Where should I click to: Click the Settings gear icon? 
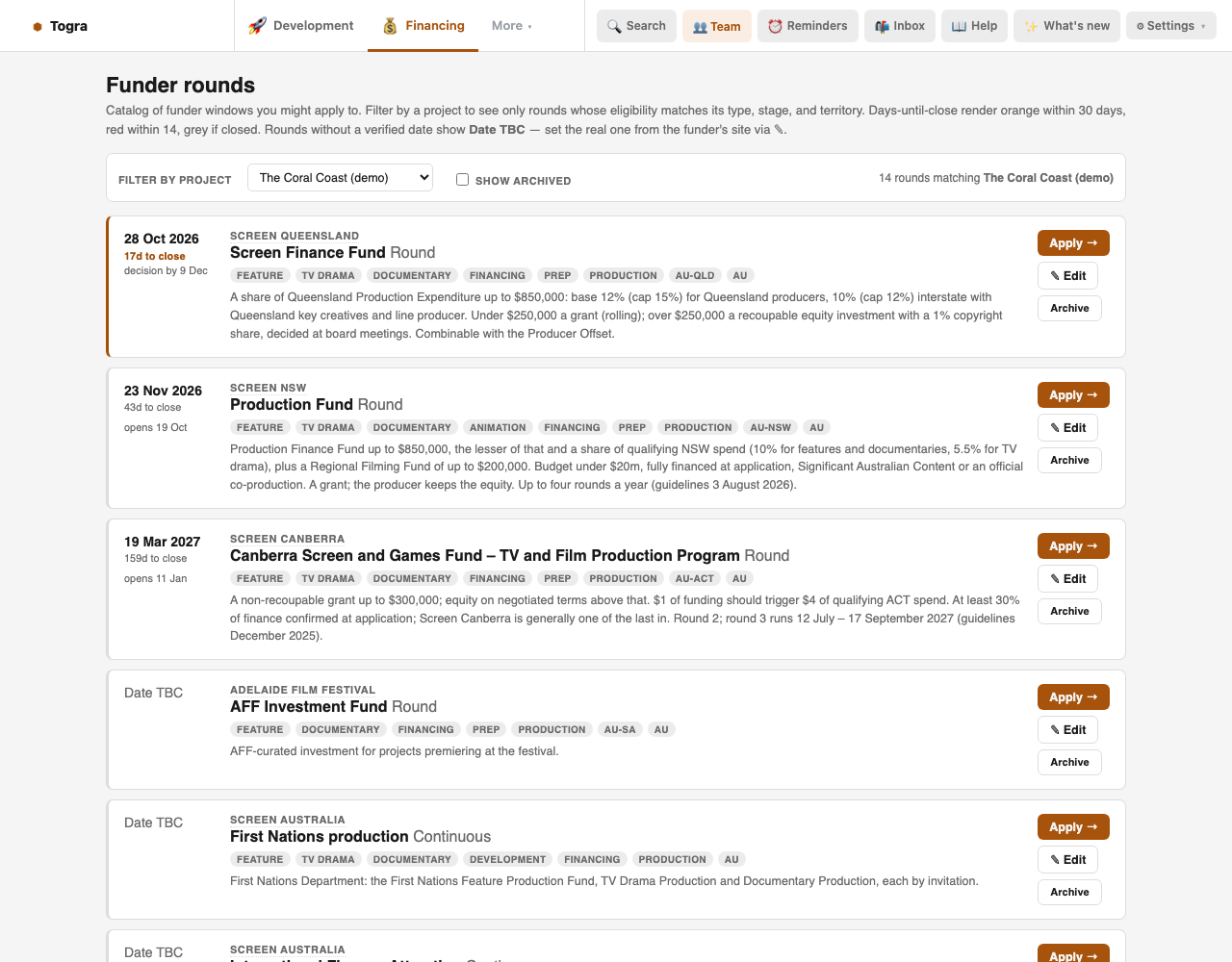[x=1141, y=26]
